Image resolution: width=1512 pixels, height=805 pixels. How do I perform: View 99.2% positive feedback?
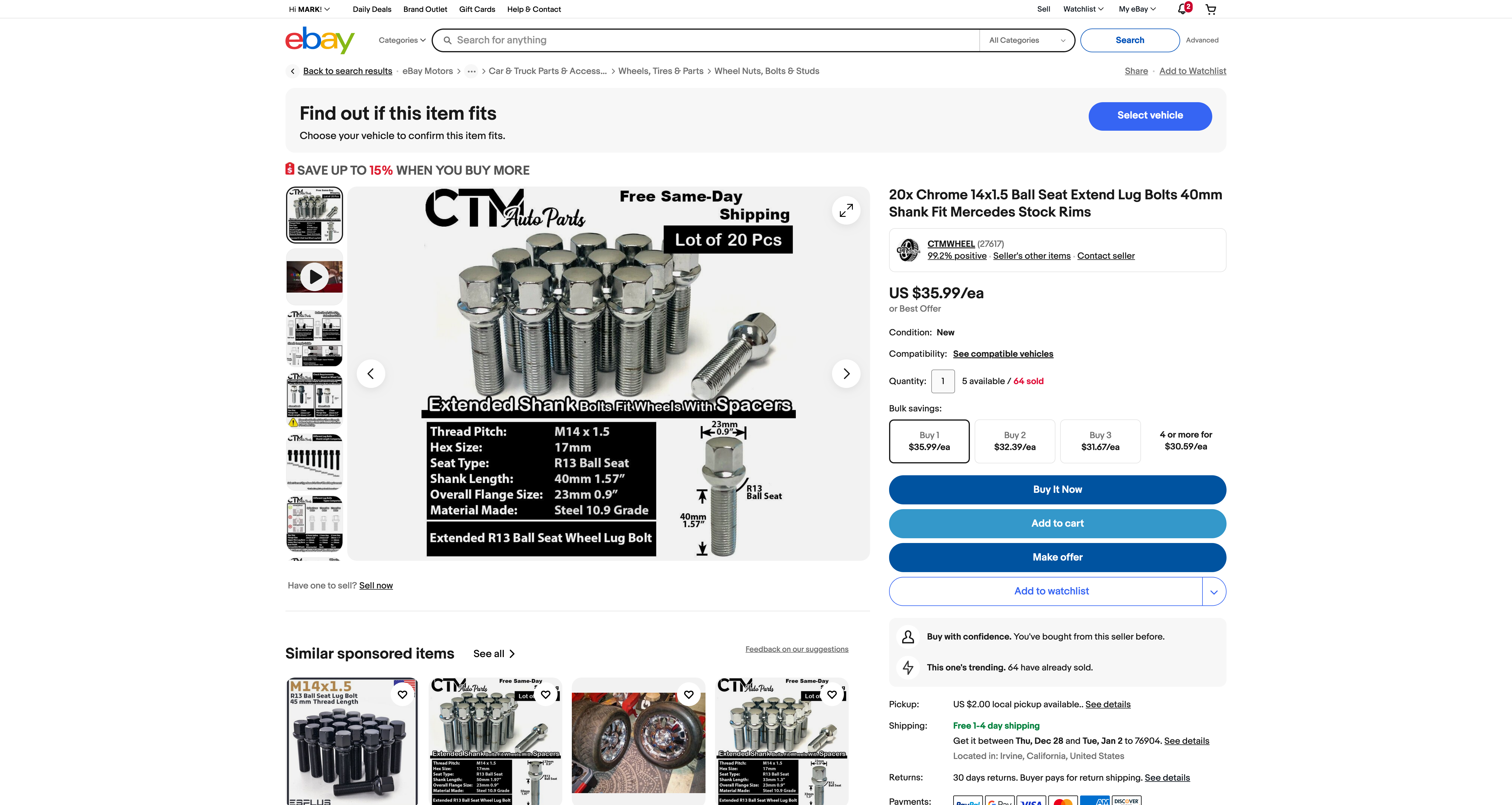[957, 256]
